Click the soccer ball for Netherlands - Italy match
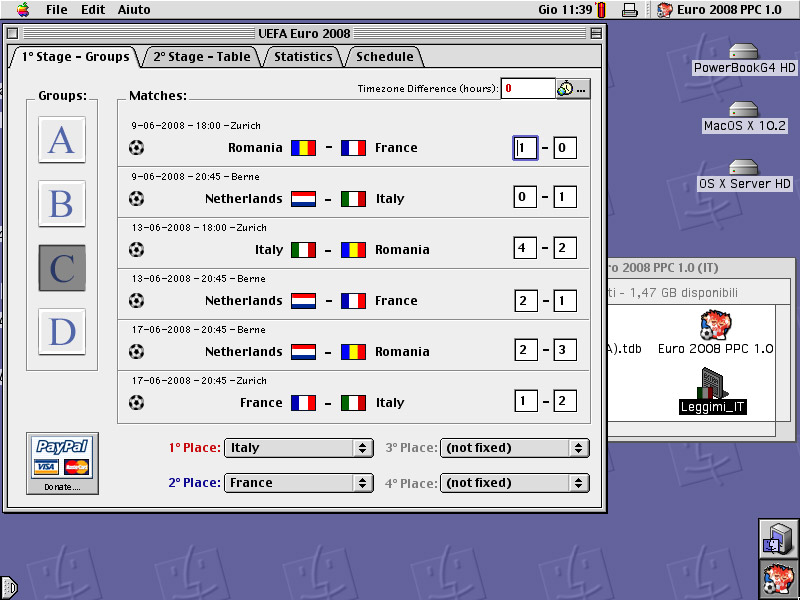Viewport: 800px width, 600px height. tap(136, 198)
